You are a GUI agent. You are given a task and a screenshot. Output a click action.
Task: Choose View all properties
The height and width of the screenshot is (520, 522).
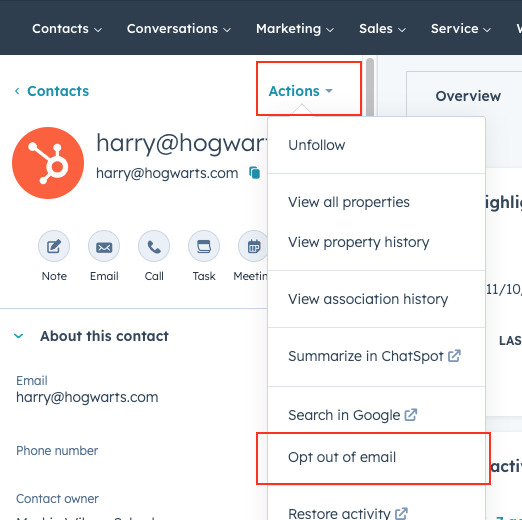tap(349, 202)
